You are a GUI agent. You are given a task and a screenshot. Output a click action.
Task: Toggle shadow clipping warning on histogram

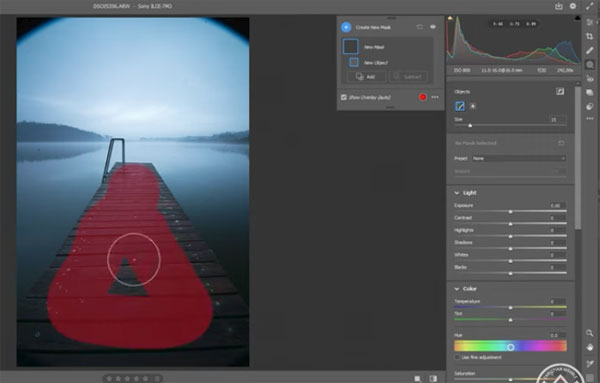[x=450, y=18]
